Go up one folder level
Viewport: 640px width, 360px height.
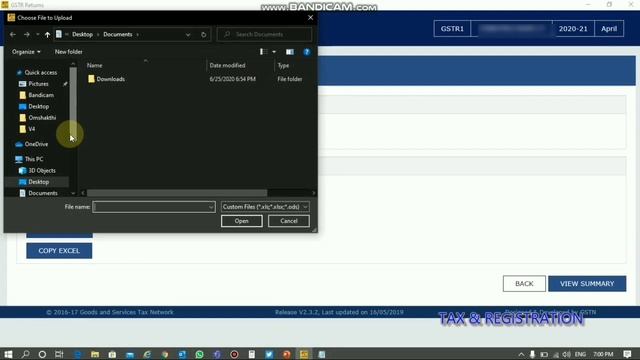(47, 35)
